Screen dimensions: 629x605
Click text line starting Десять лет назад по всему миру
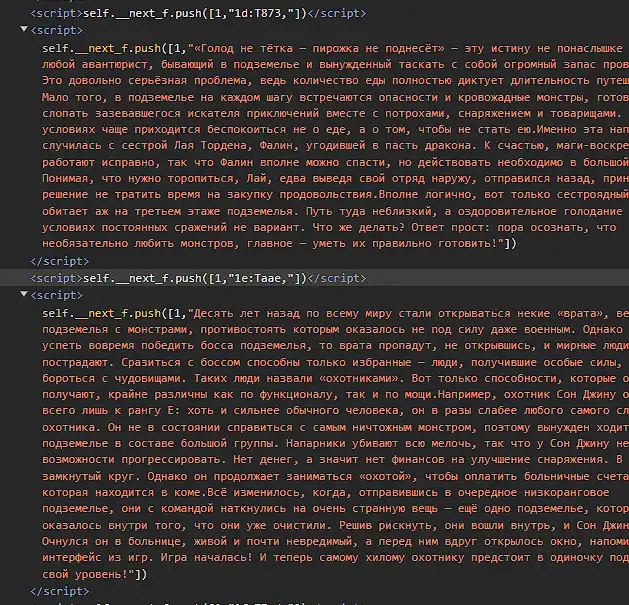click(x=335, y=313)
